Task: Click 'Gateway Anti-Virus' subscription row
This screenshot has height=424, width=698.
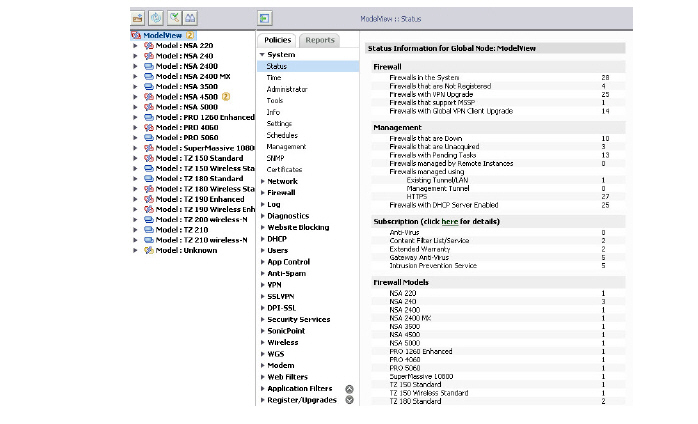Action: coord(498,257)
